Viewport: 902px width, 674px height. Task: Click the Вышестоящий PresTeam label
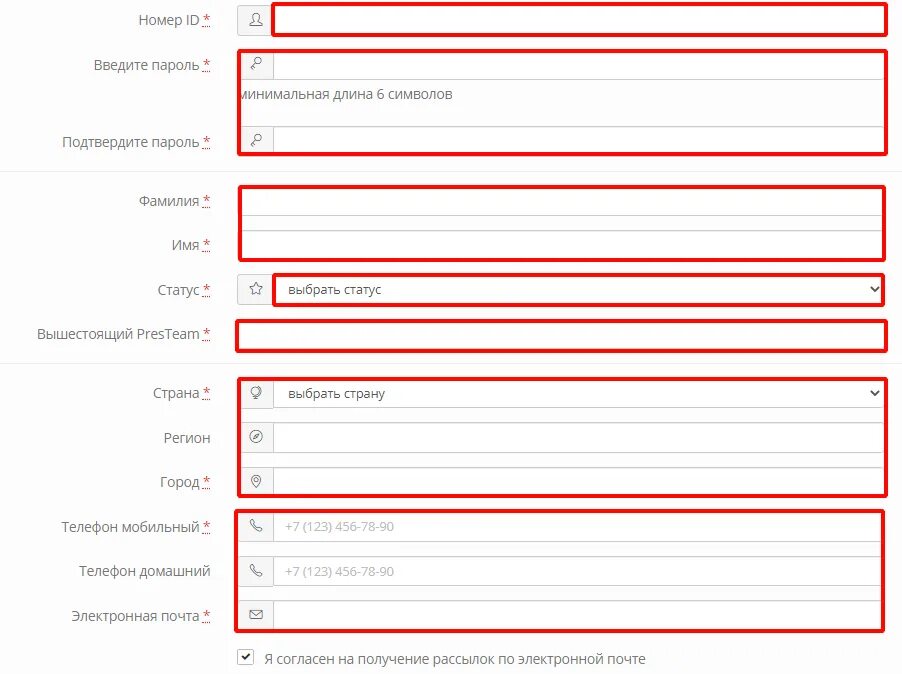click(123, 334)
